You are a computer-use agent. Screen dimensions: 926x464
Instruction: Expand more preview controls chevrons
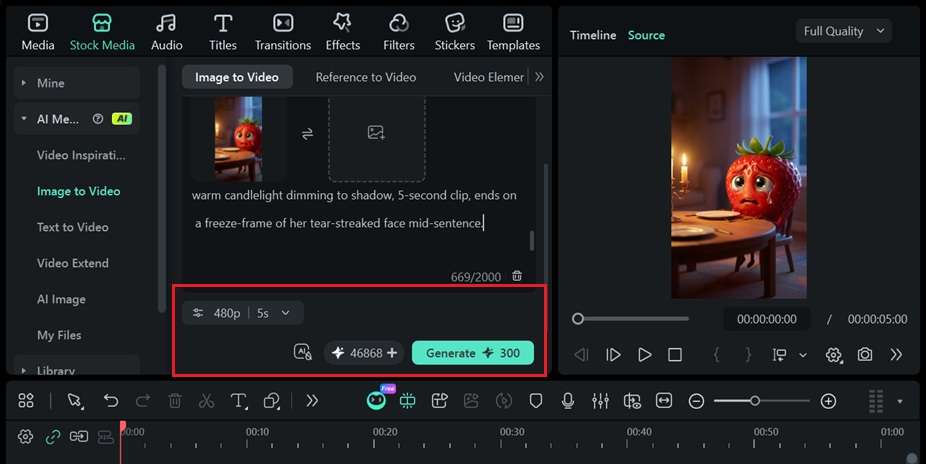pyautogui.click(x=896, y=354)
